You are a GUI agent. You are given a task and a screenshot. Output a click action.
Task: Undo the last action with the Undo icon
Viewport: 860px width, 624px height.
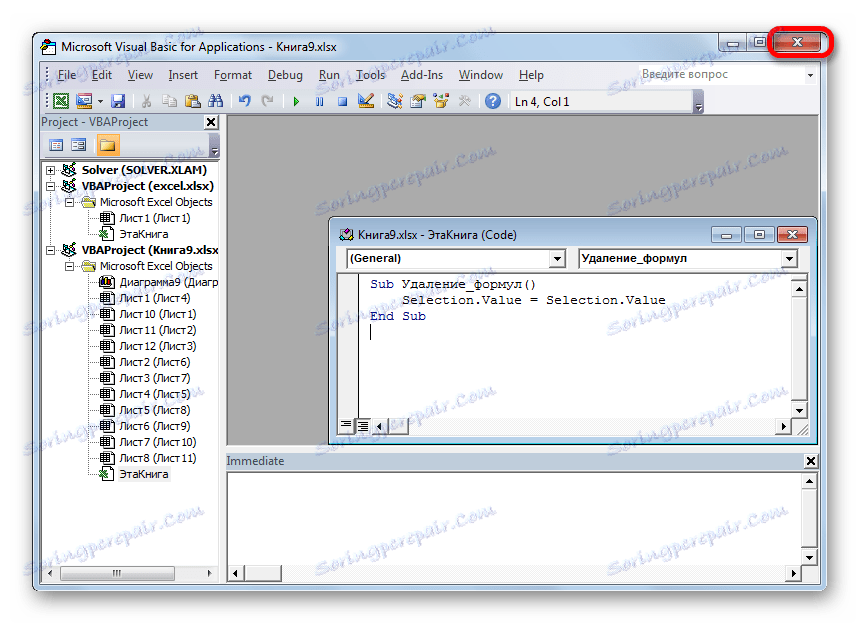coord(245,101)
